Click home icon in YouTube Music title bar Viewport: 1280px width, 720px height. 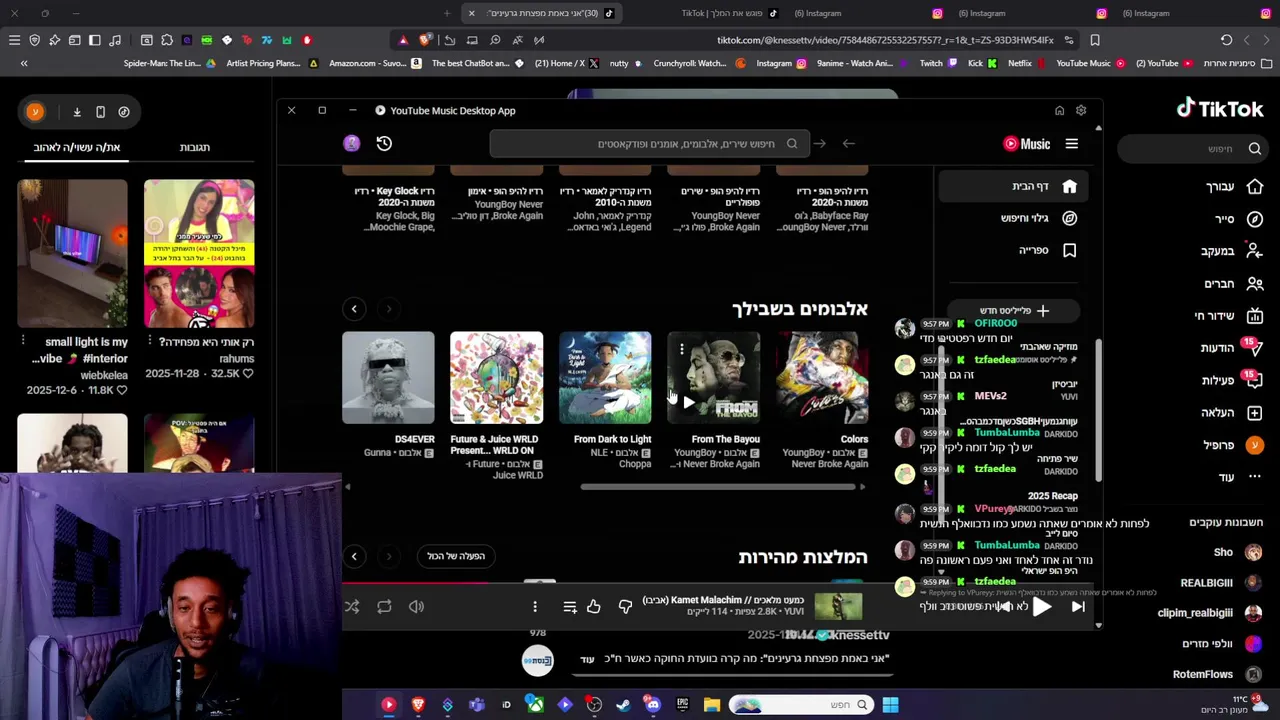coord(1059,111)
